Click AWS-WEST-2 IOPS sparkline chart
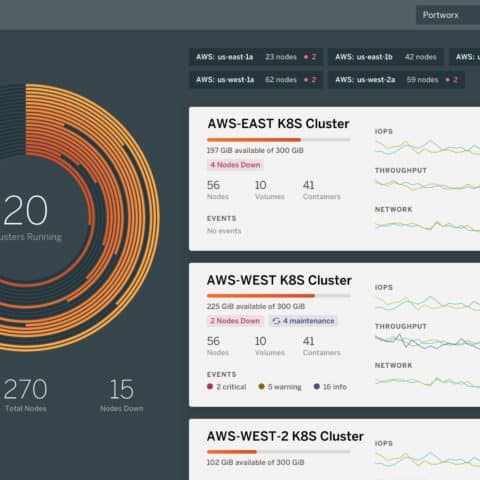 click(427, 459)
